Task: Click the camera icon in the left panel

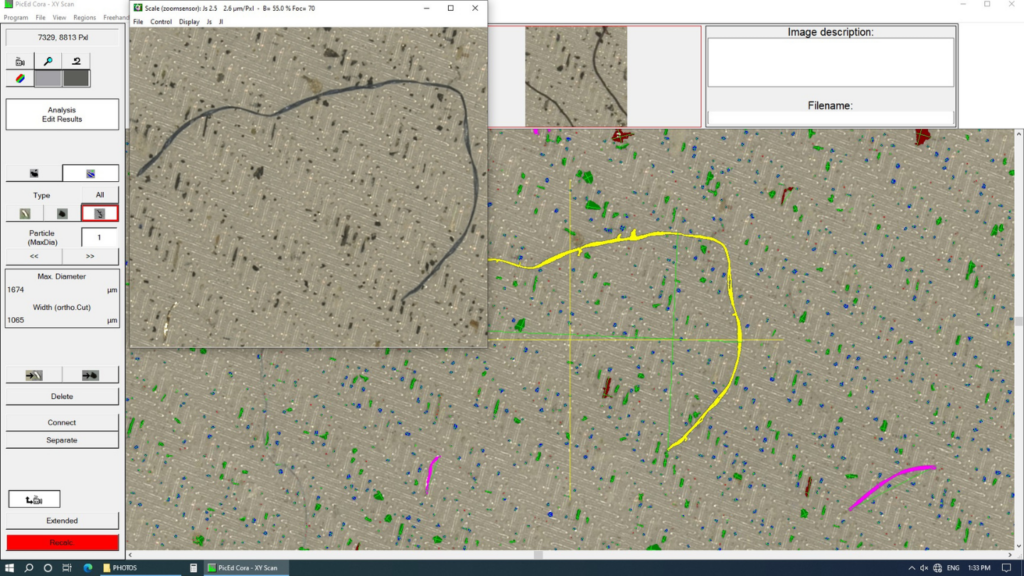Action: [20, 61]
